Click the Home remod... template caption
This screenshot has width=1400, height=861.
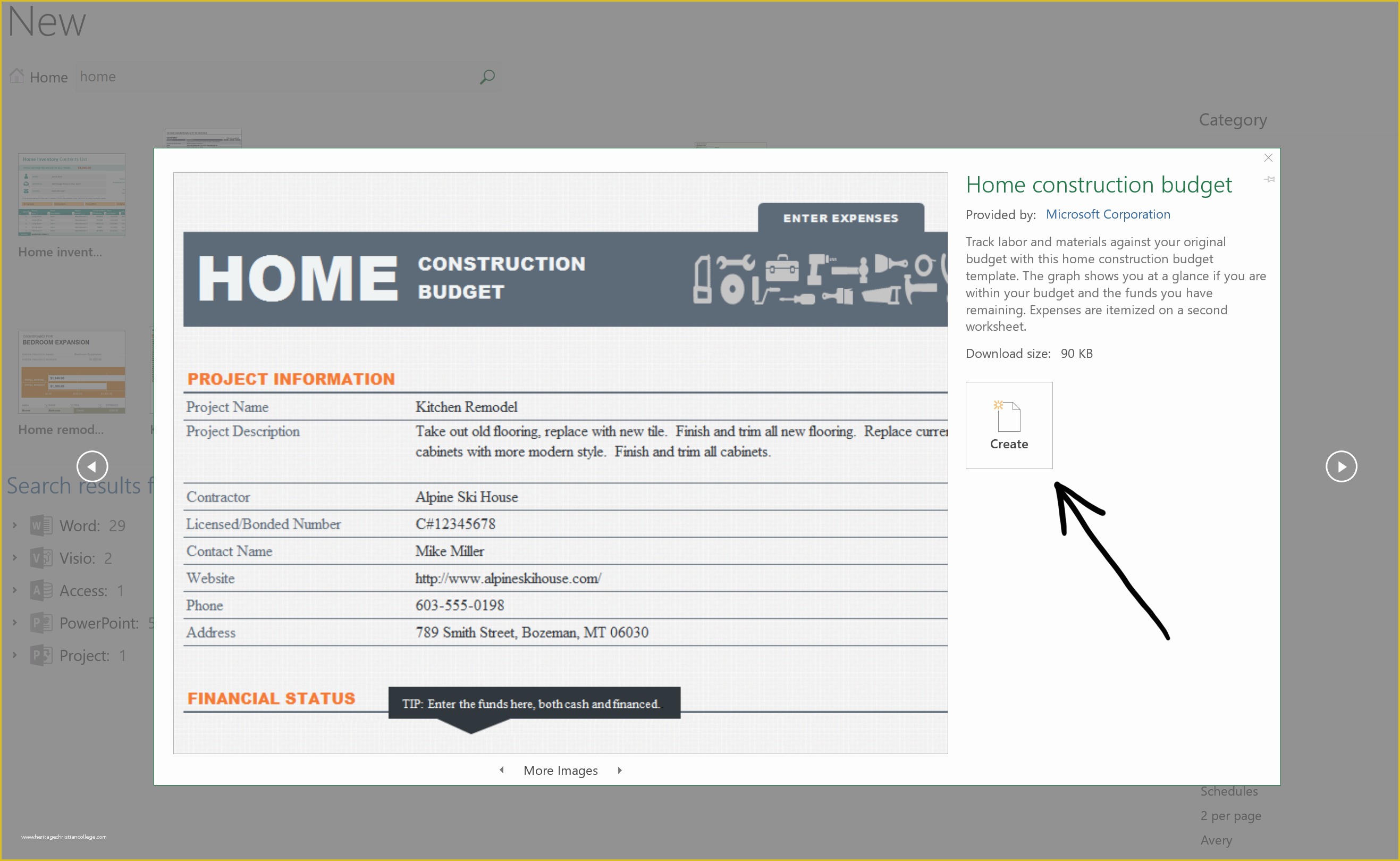[61, 429]
